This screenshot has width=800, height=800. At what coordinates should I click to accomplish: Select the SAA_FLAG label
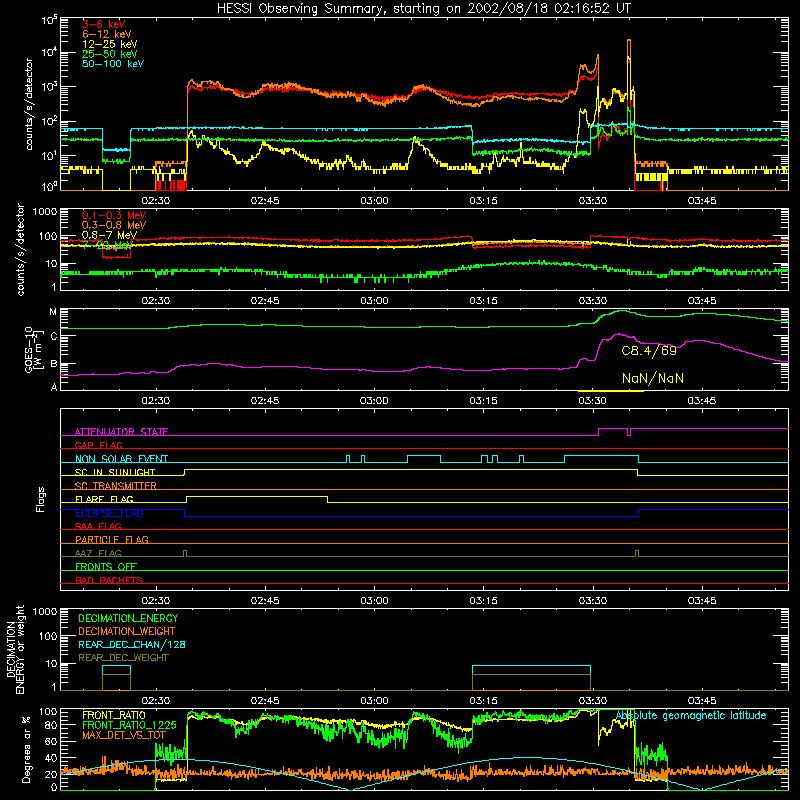tap(98, 526)
